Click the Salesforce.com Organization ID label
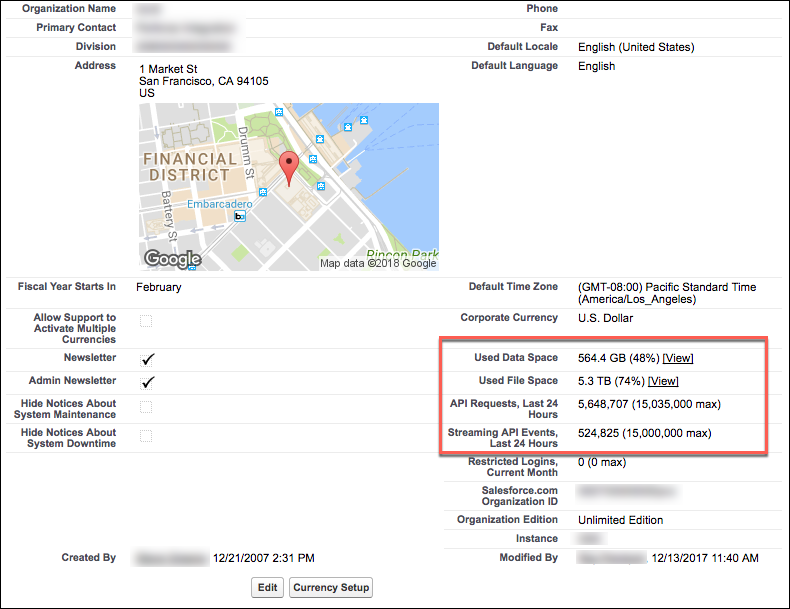Viewport: 790px width, 609px height. click(x=519, y=496)
